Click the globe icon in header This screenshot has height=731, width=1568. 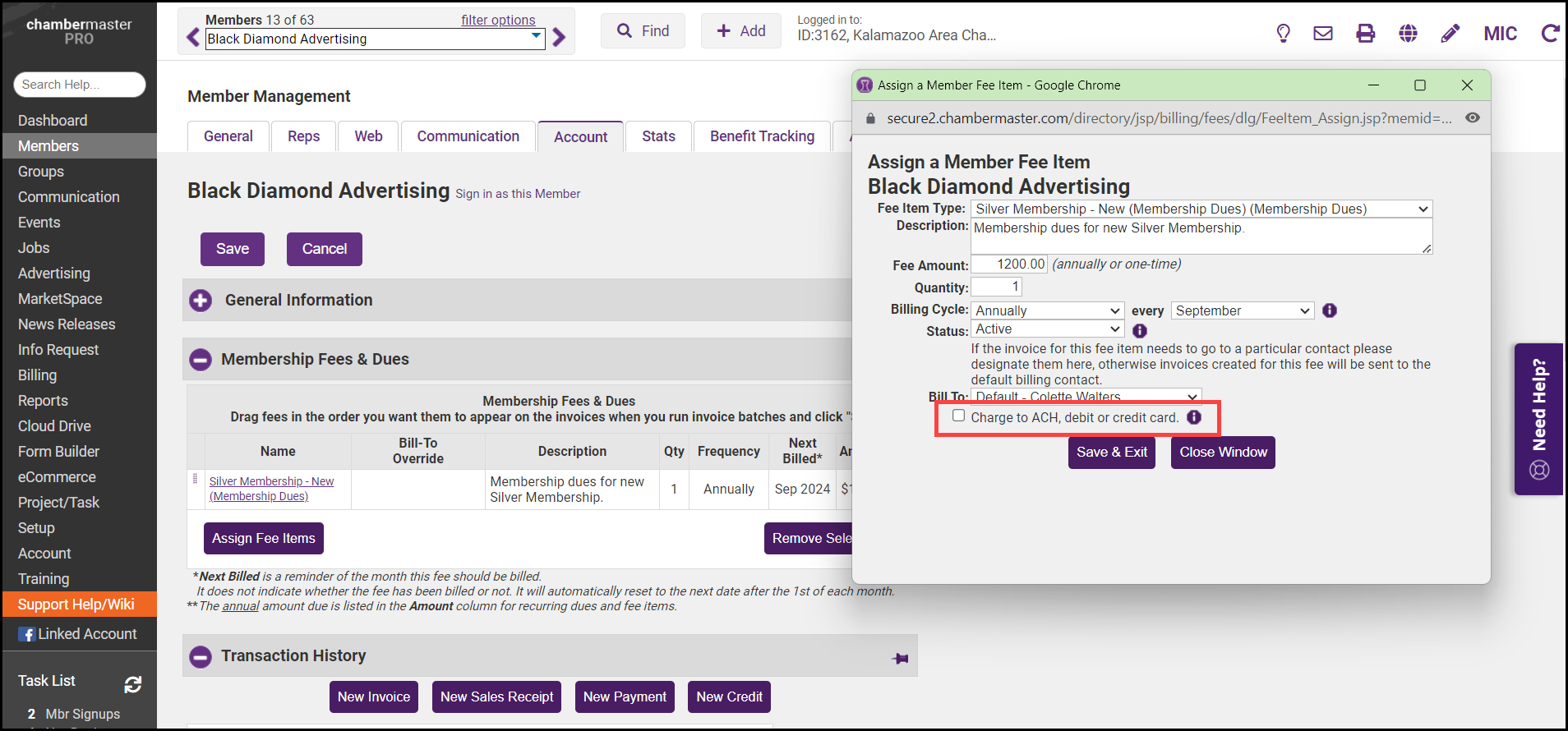[x=1408, y=34]
